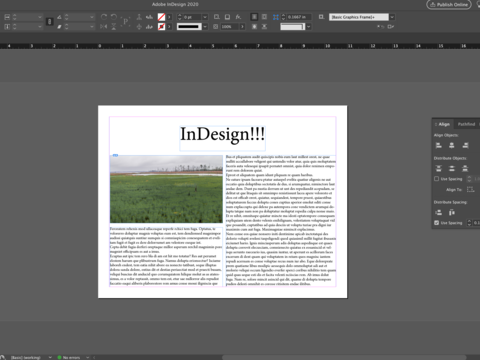Click the fill color swatch in control bar
This screenshot has width=480, height=360.
[161, 17]
